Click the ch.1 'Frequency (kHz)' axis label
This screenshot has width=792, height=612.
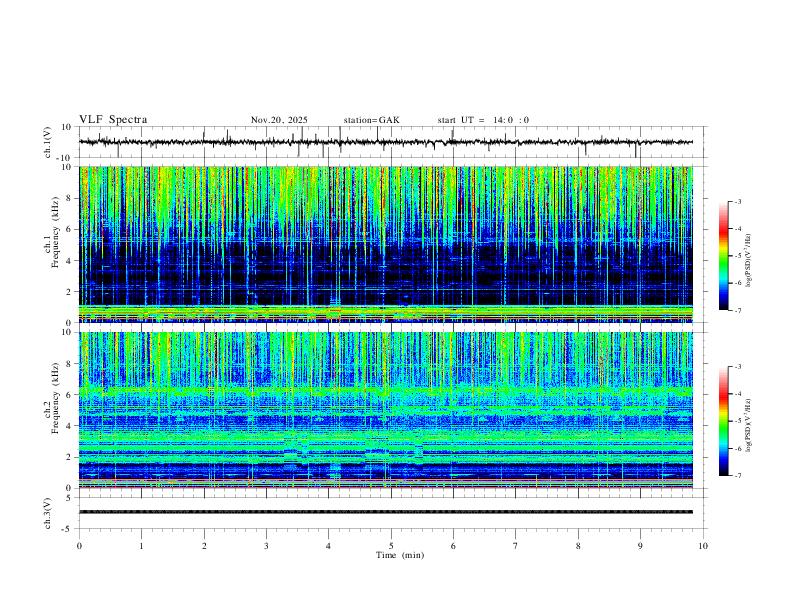[56, 233]
